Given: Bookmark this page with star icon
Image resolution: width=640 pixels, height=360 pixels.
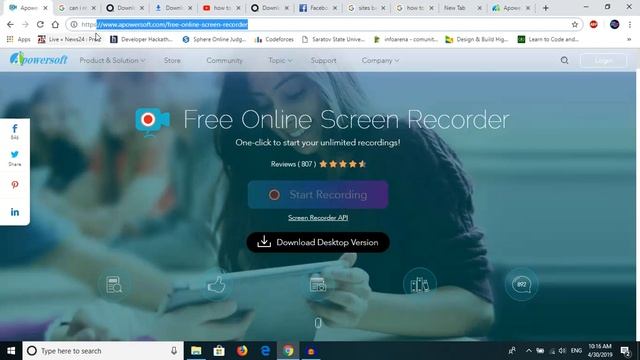Looking at the screenshot, I should pos(575,24).
